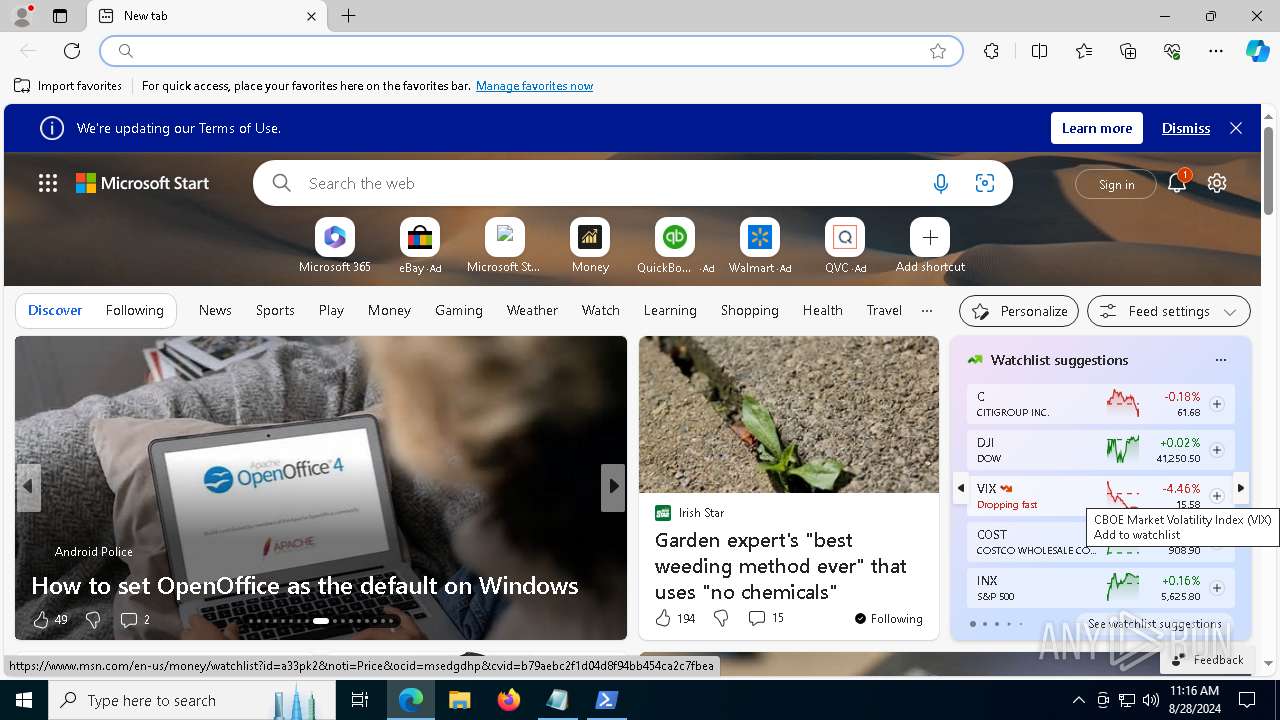Open the Walmart shortcut tile
The height and width of the screenshot is (720, 1280).
(760, 246)
